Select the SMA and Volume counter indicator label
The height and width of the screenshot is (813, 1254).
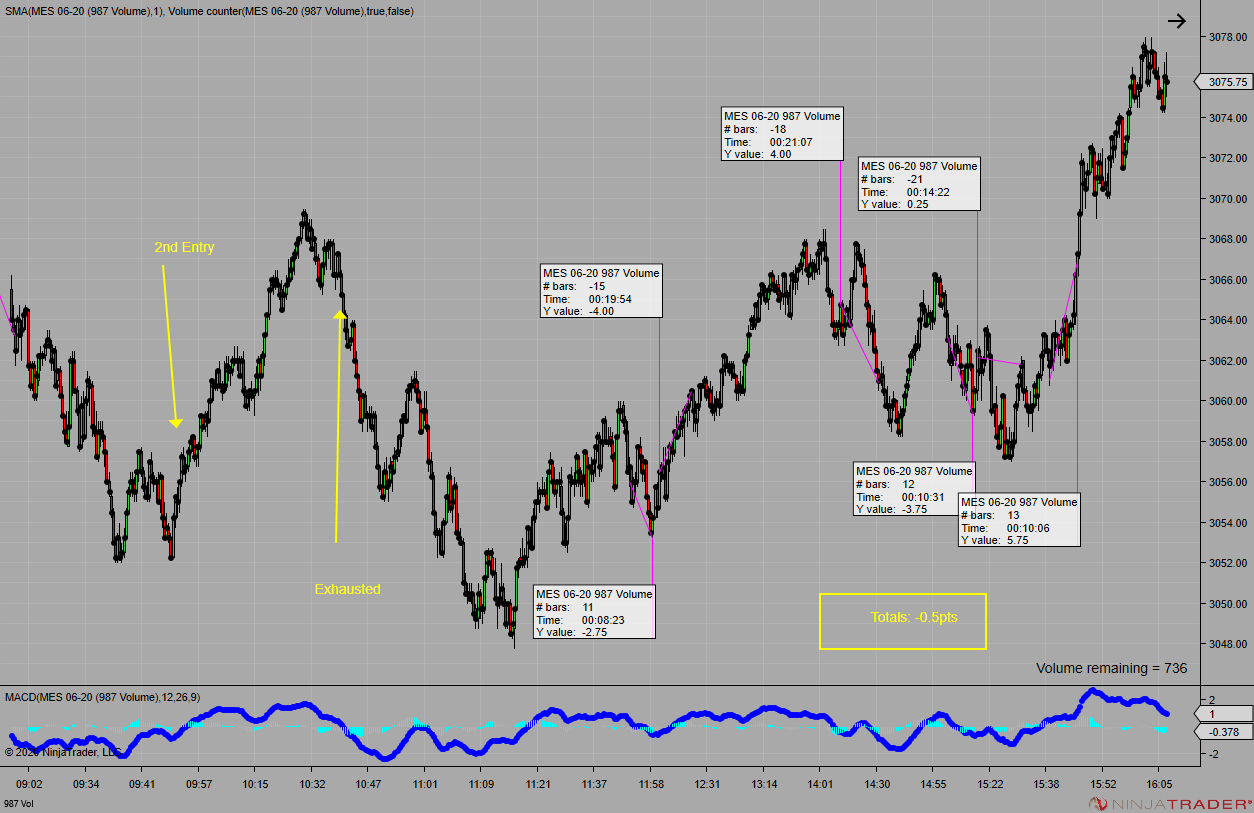208,11
